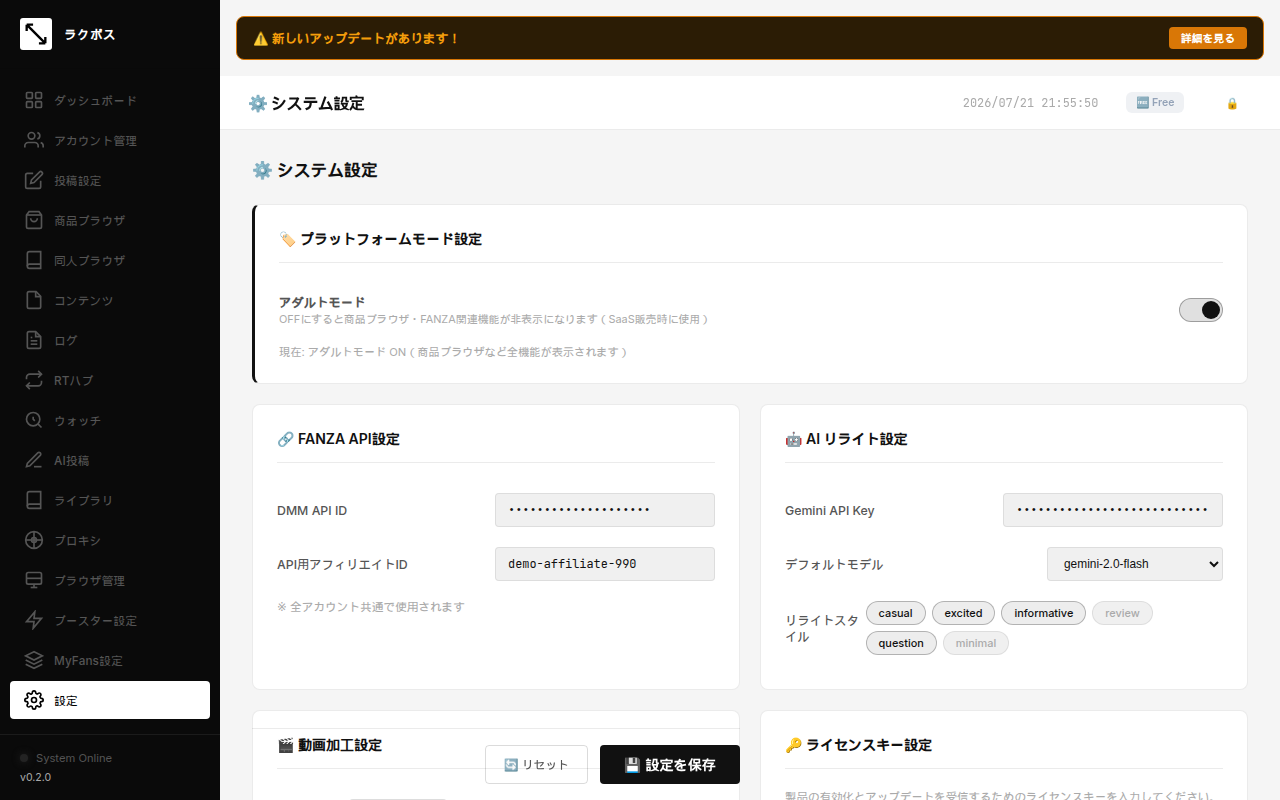Go to アカウント管理 page
Screen dimensions: 1280x800
tap(110, 140)
